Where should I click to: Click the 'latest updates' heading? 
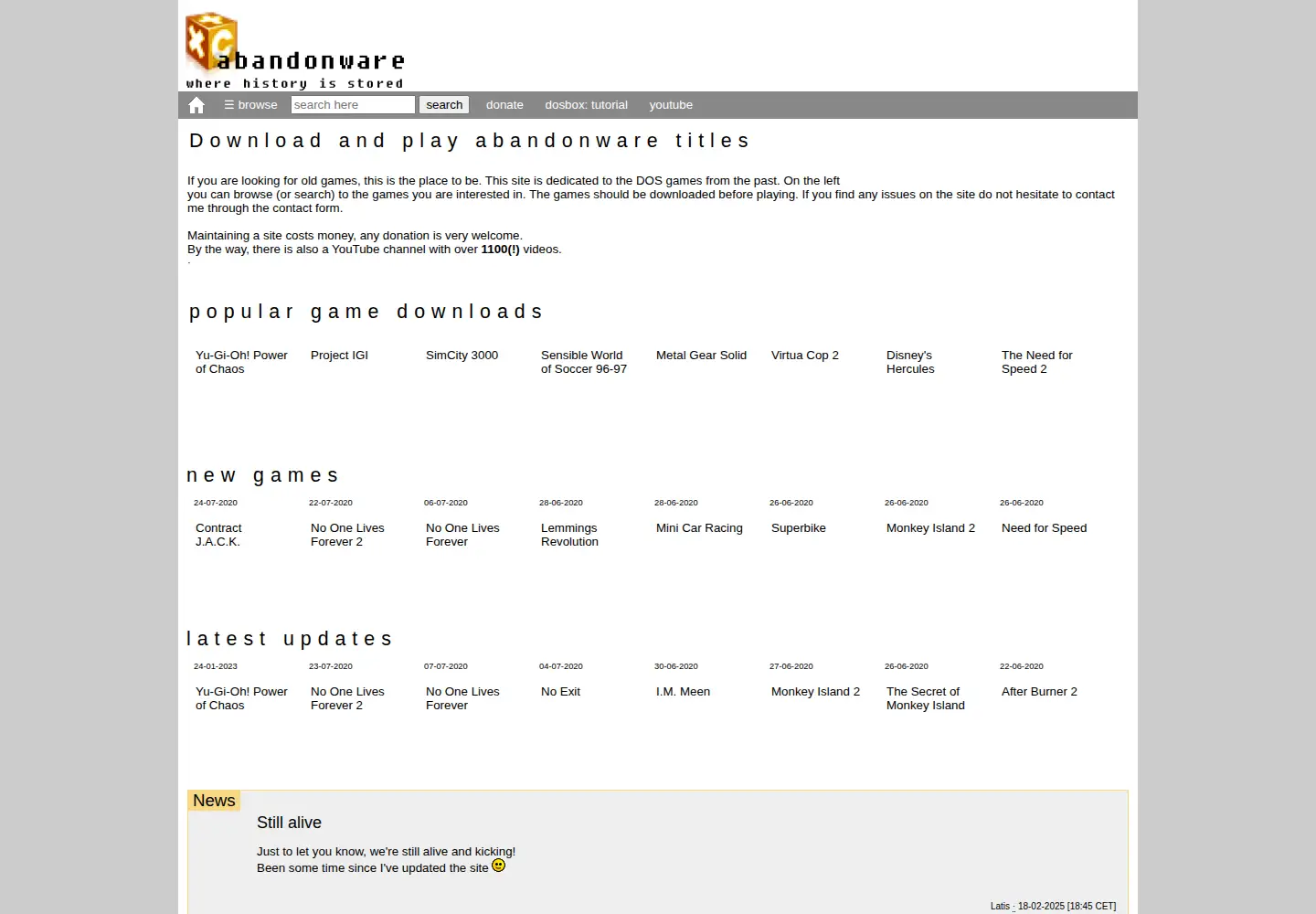click(x=290, y=639)
